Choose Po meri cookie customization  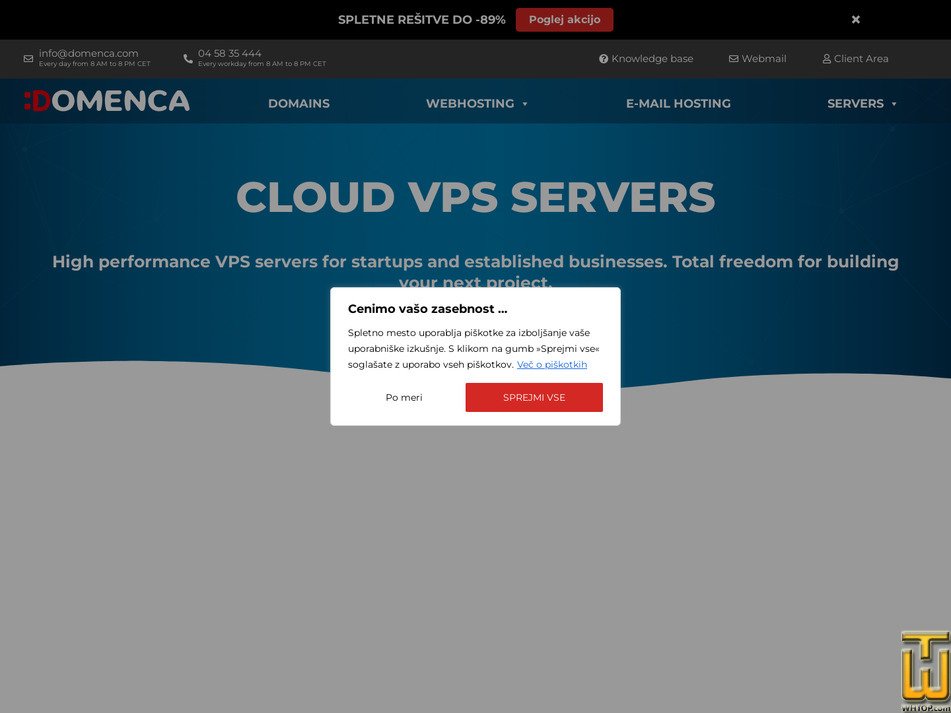click(x=404, y=397)
